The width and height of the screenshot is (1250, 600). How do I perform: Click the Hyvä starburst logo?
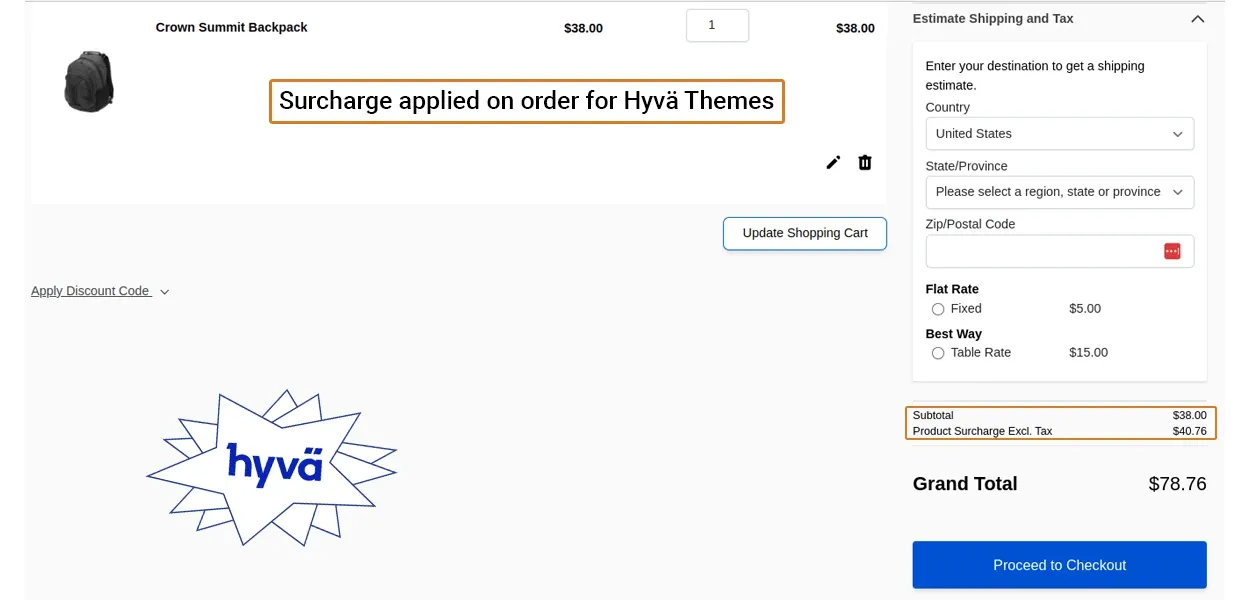(x=272, y=467)
